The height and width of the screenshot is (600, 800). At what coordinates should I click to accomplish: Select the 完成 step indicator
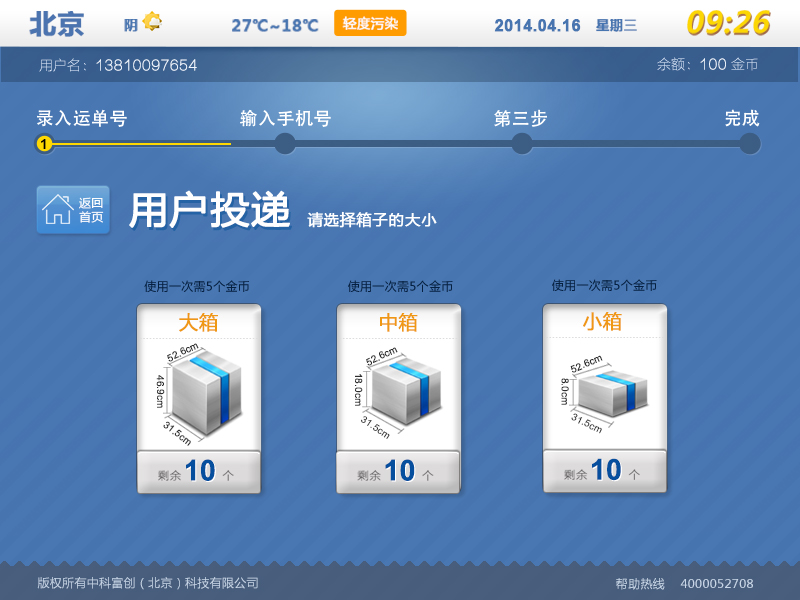point(750,144)
